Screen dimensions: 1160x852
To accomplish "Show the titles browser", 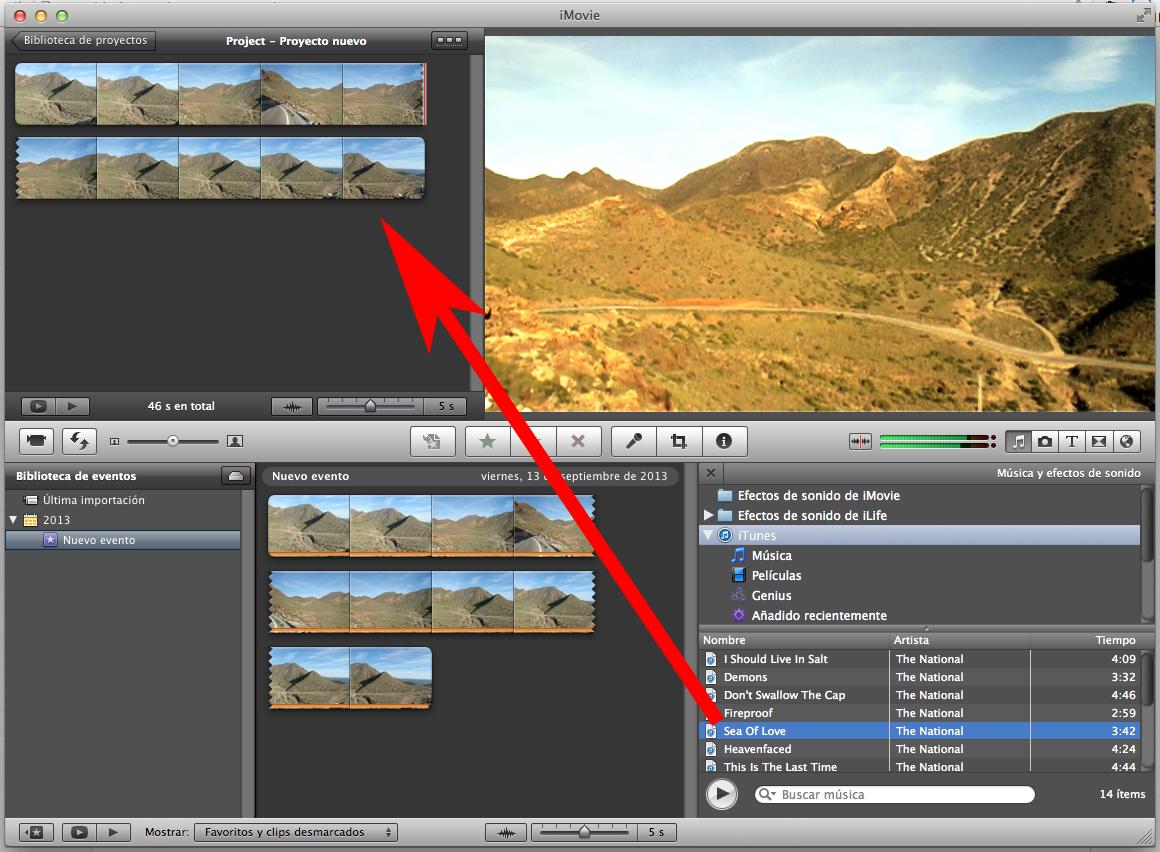I will tap(1072, 441).
